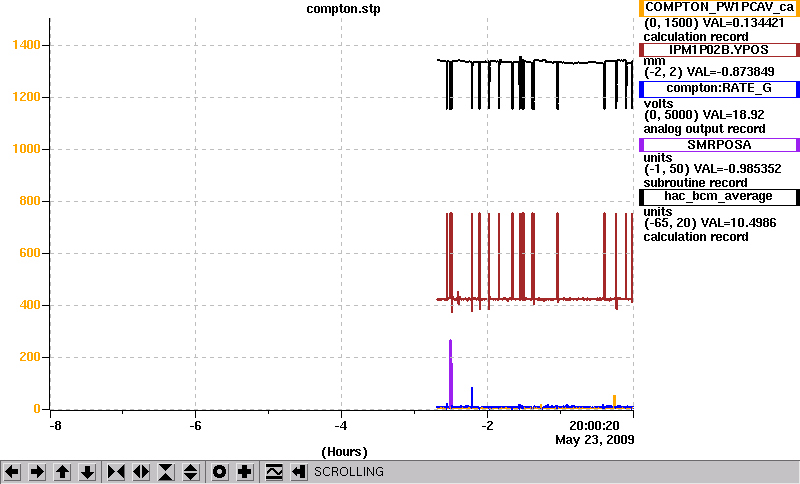Viewport: 800px width, 484px height.
Task: Click the (Hours) axis unit label
Action: point(344,452)
